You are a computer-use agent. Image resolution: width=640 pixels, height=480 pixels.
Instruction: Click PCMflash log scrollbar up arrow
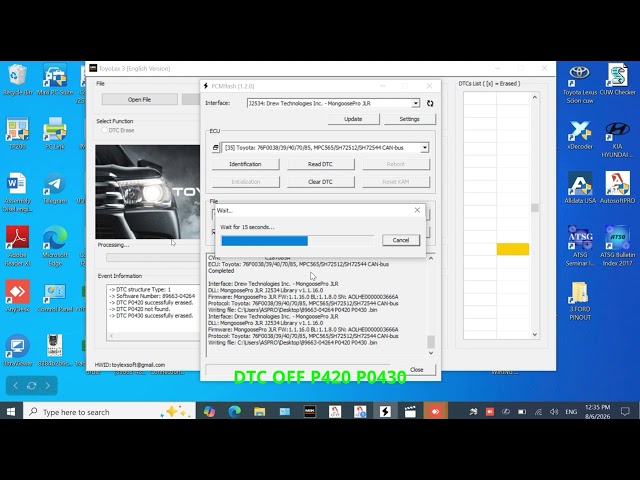(x=431, y=258)
